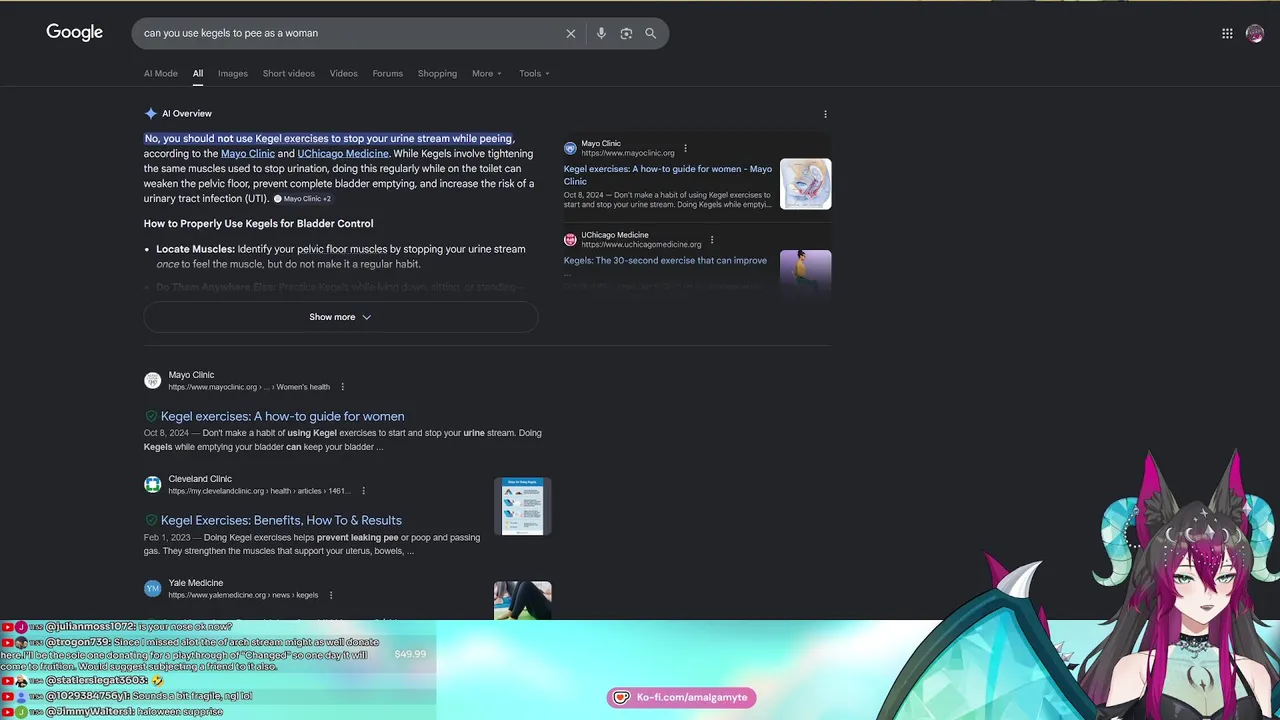
Task: Open Google Lens image search icon
Action: (x=626, y=33)
